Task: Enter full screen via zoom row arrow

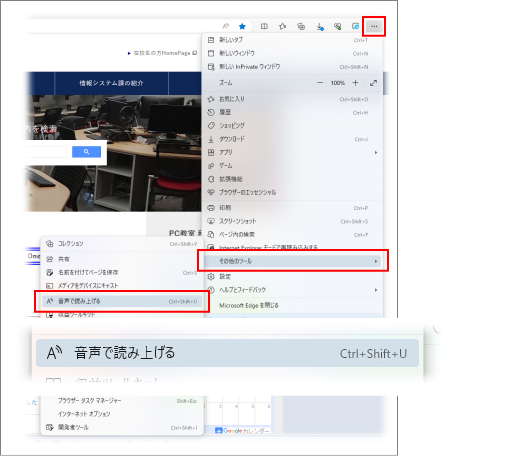Action: [373, 83]
